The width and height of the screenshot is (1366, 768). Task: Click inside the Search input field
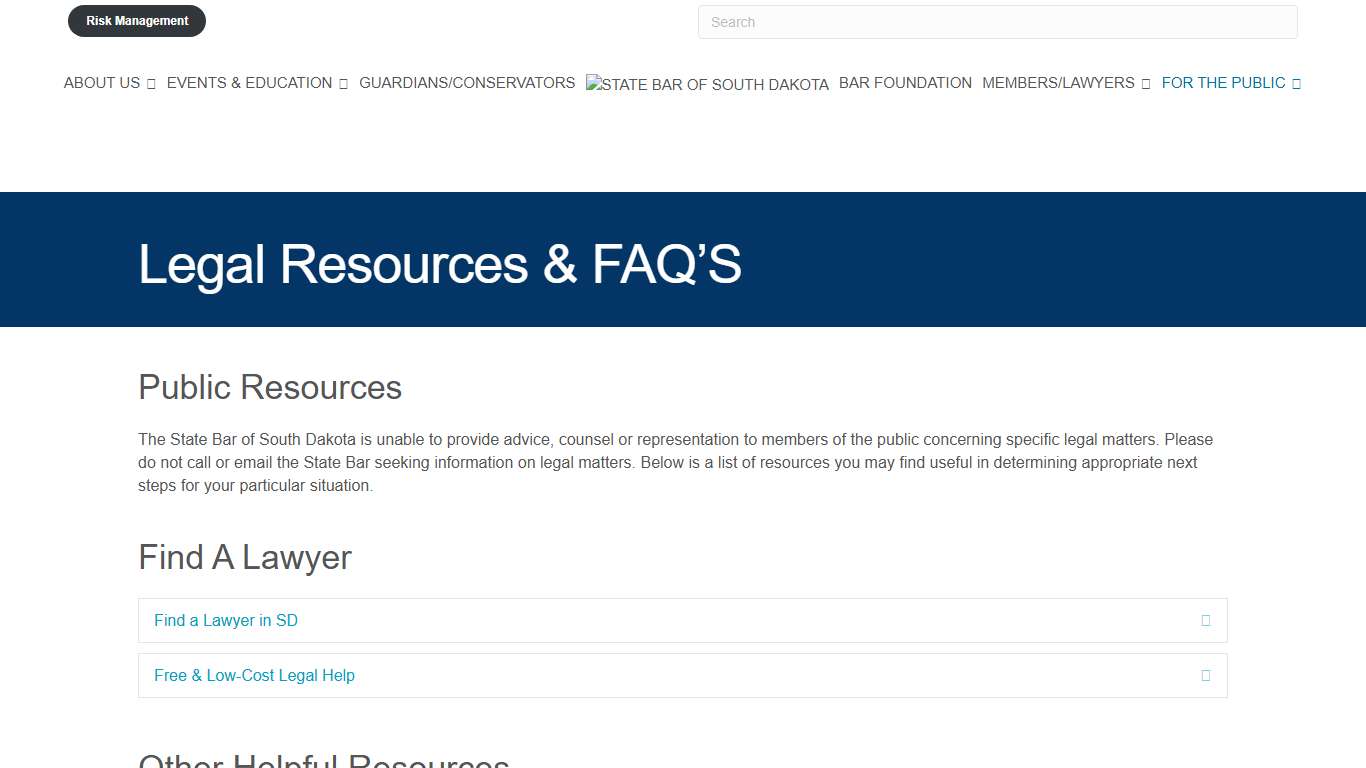(997, 21)
